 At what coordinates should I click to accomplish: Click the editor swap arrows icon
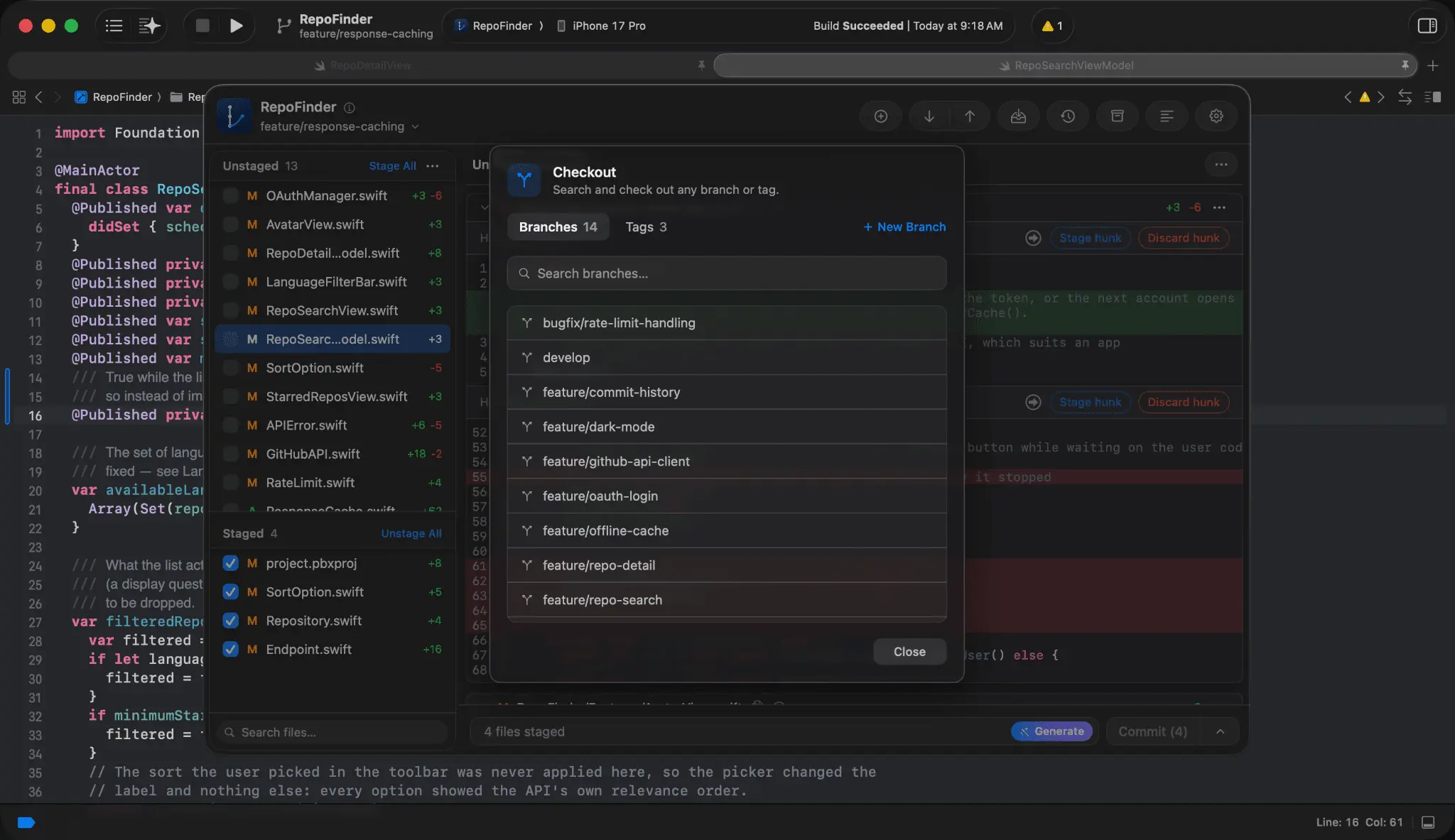point(1405,97)
